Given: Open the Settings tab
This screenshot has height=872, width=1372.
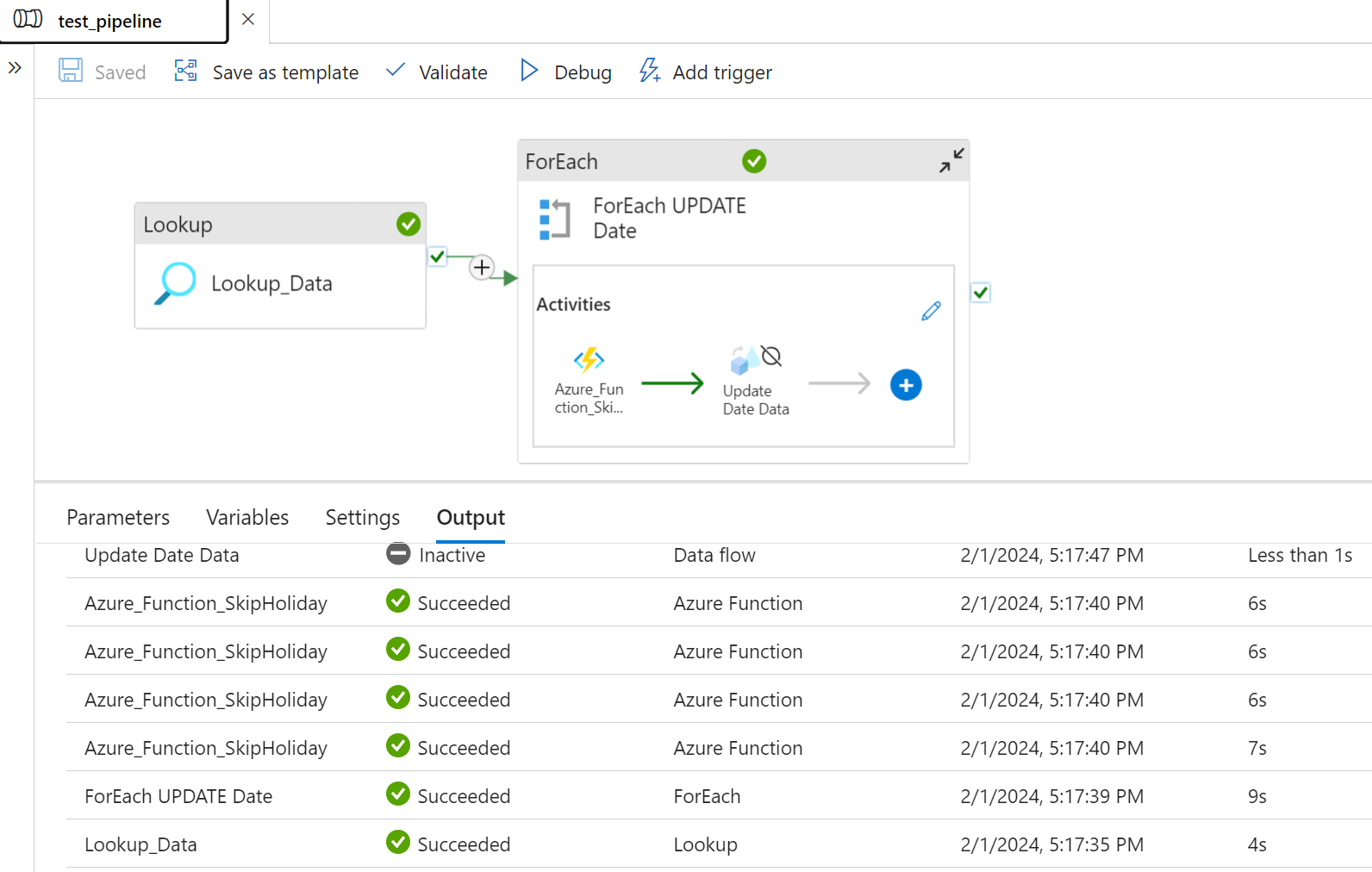Looking at the screenshot, I should pos(363,517).
